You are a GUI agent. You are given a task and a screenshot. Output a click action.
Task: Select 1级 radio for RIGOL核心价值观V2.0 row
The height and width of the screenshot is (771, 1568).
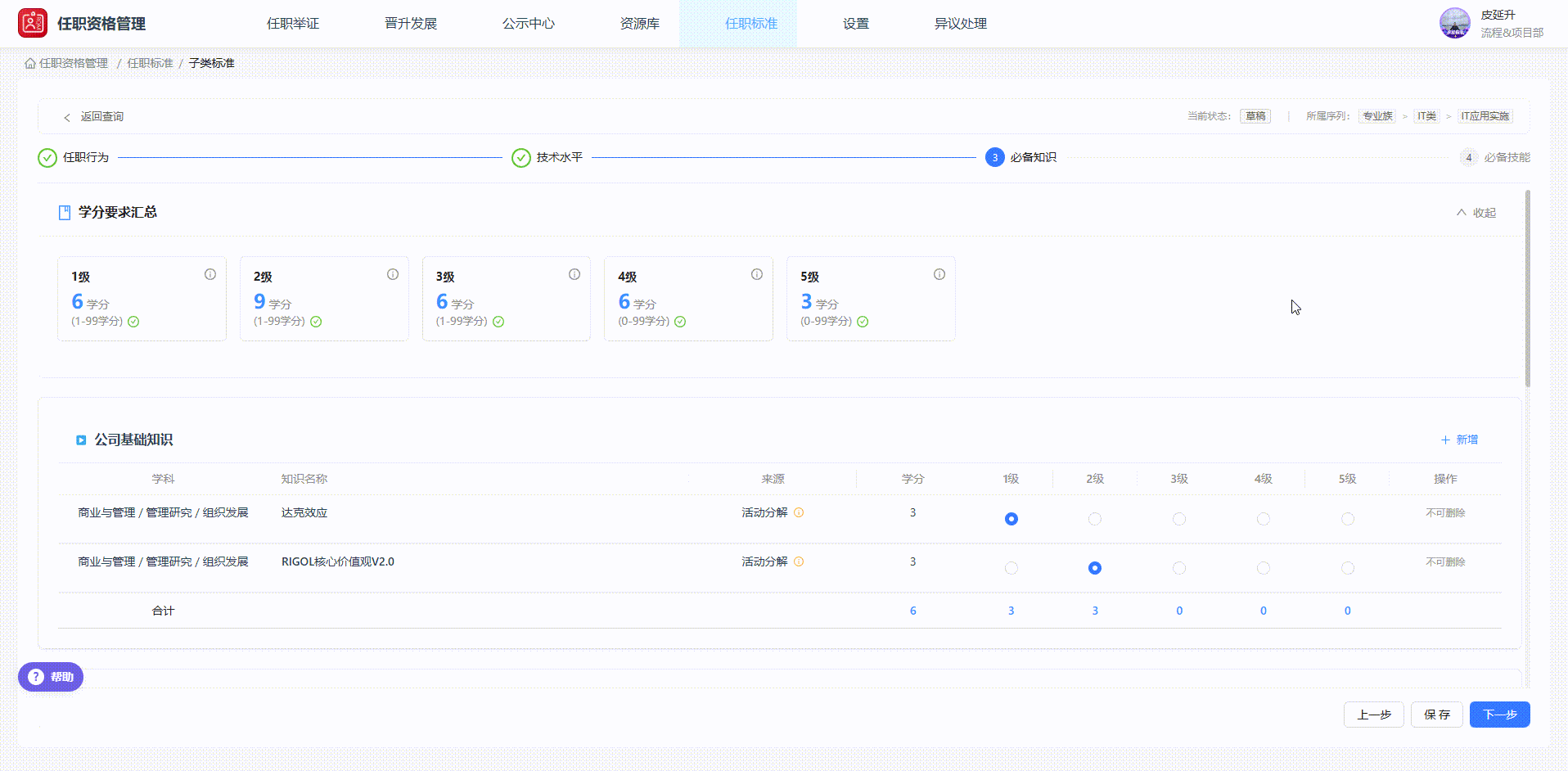click(x=1012, y=568)
